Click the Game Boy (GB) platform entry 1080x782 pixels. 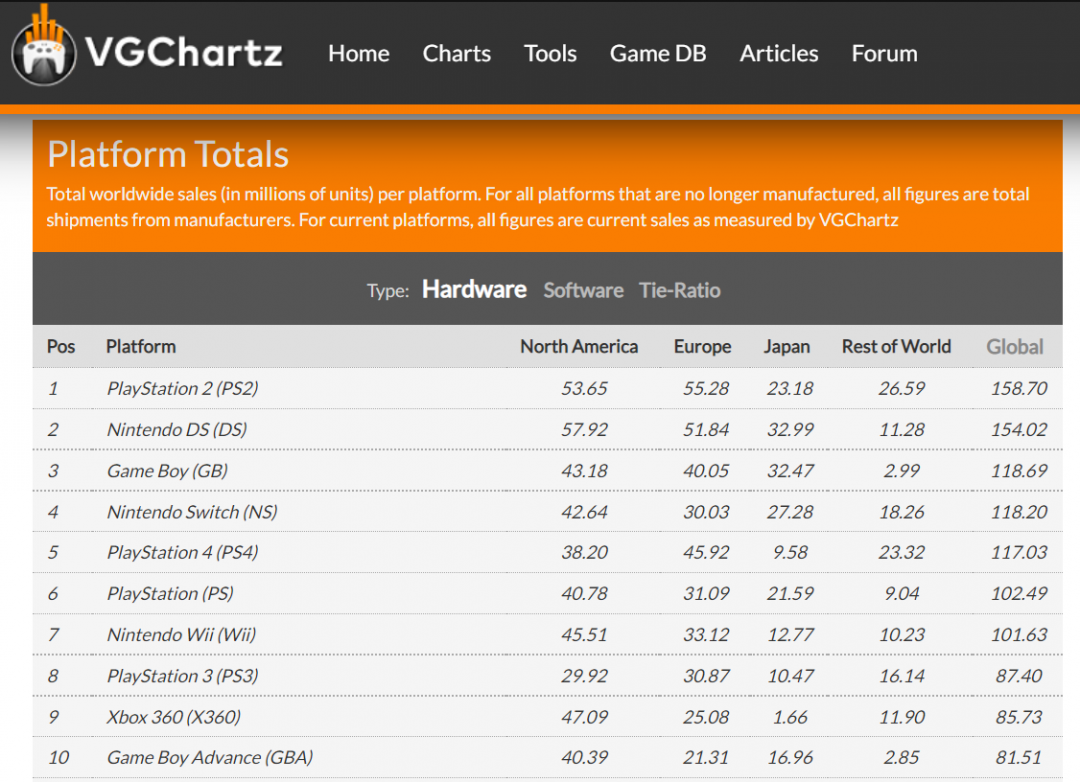(x=167, y=471)
